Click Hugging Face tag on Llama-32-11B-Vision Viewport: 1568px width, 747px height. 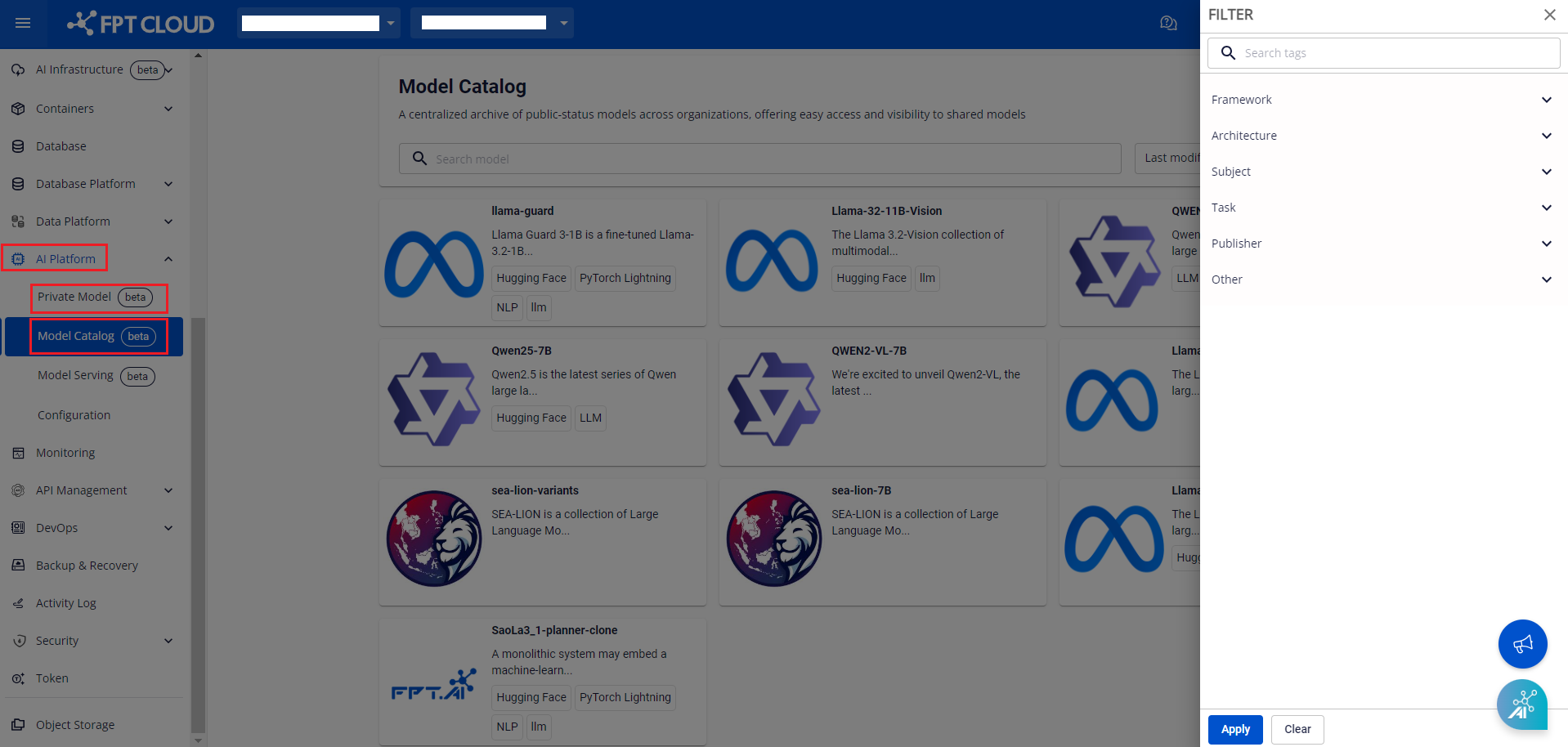[871, 278]
